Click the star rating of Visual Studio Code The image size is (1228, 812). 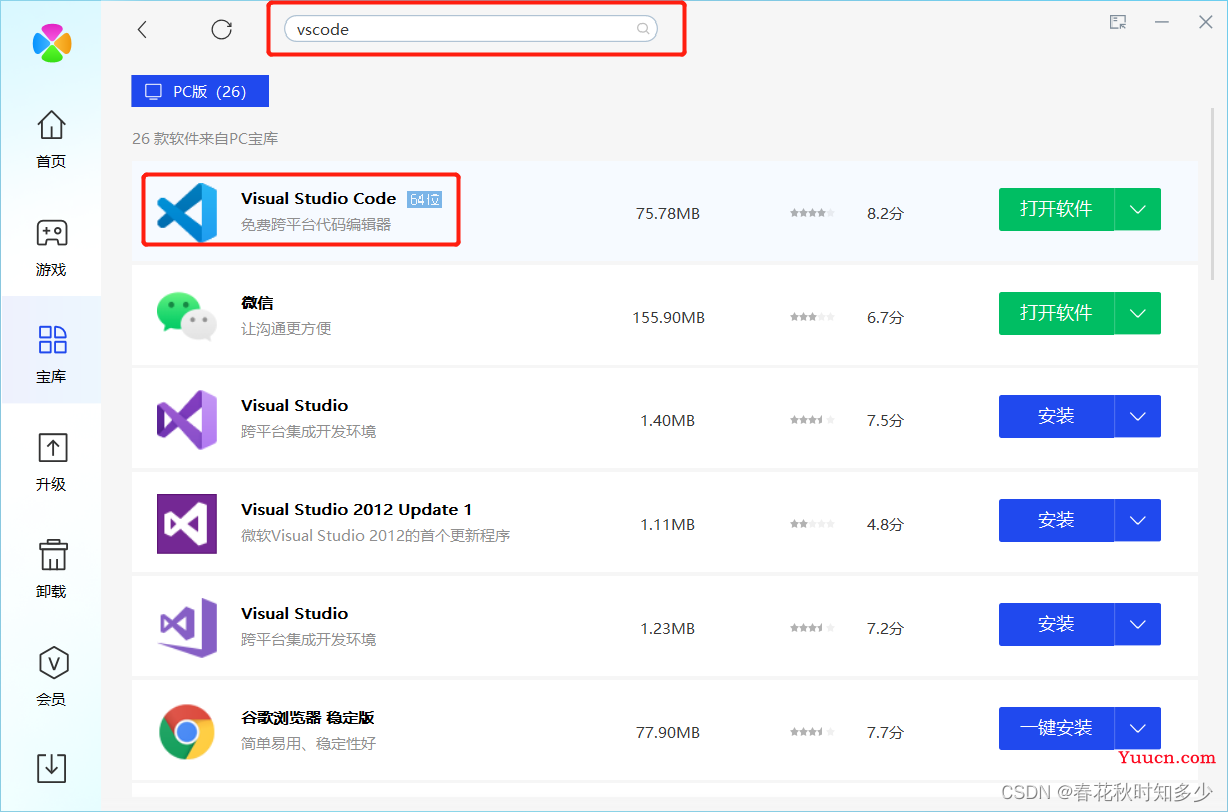click(811, 213)
